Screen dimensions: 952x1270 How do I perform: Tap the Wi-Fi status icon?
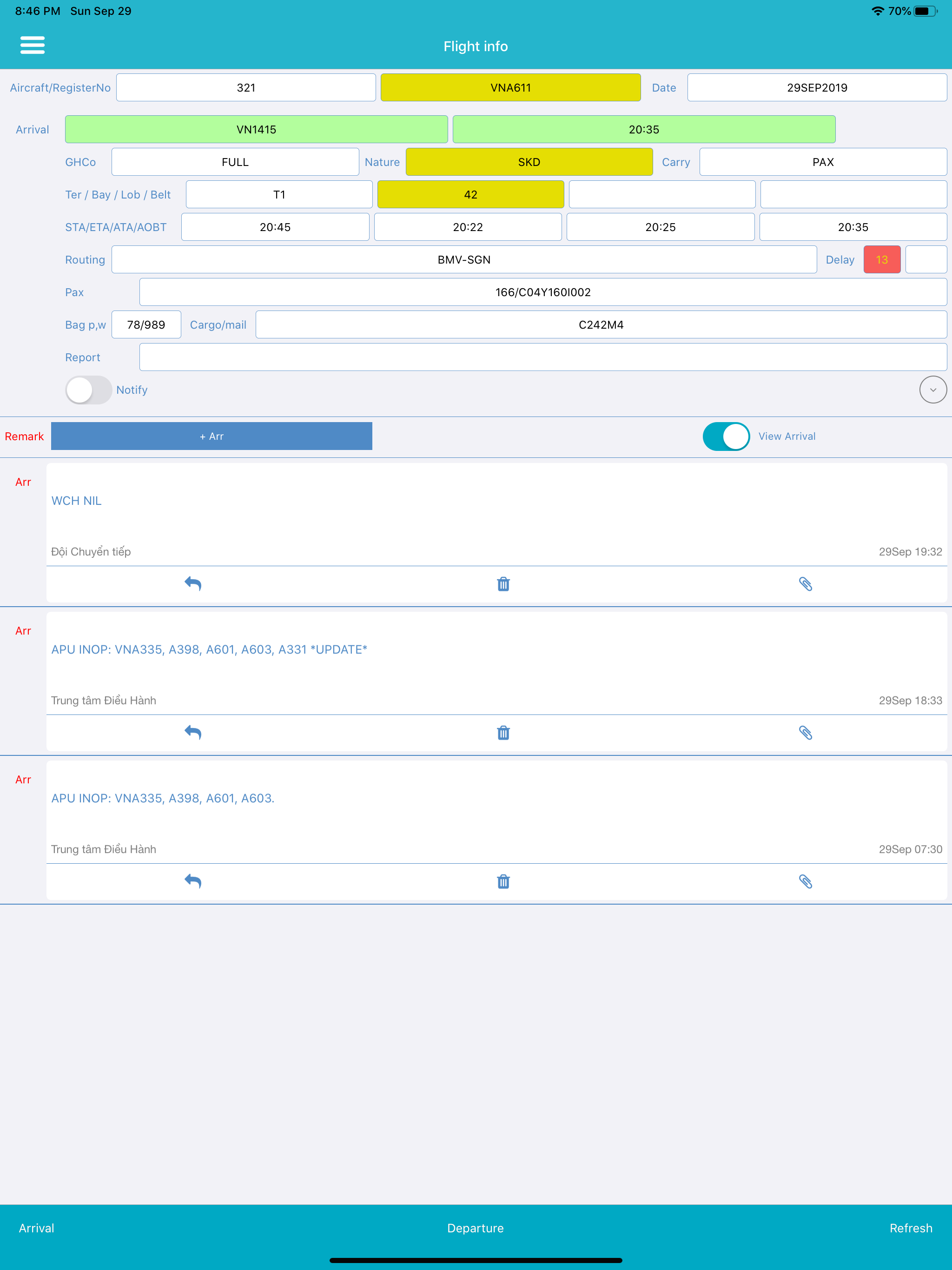coord(877,11)
